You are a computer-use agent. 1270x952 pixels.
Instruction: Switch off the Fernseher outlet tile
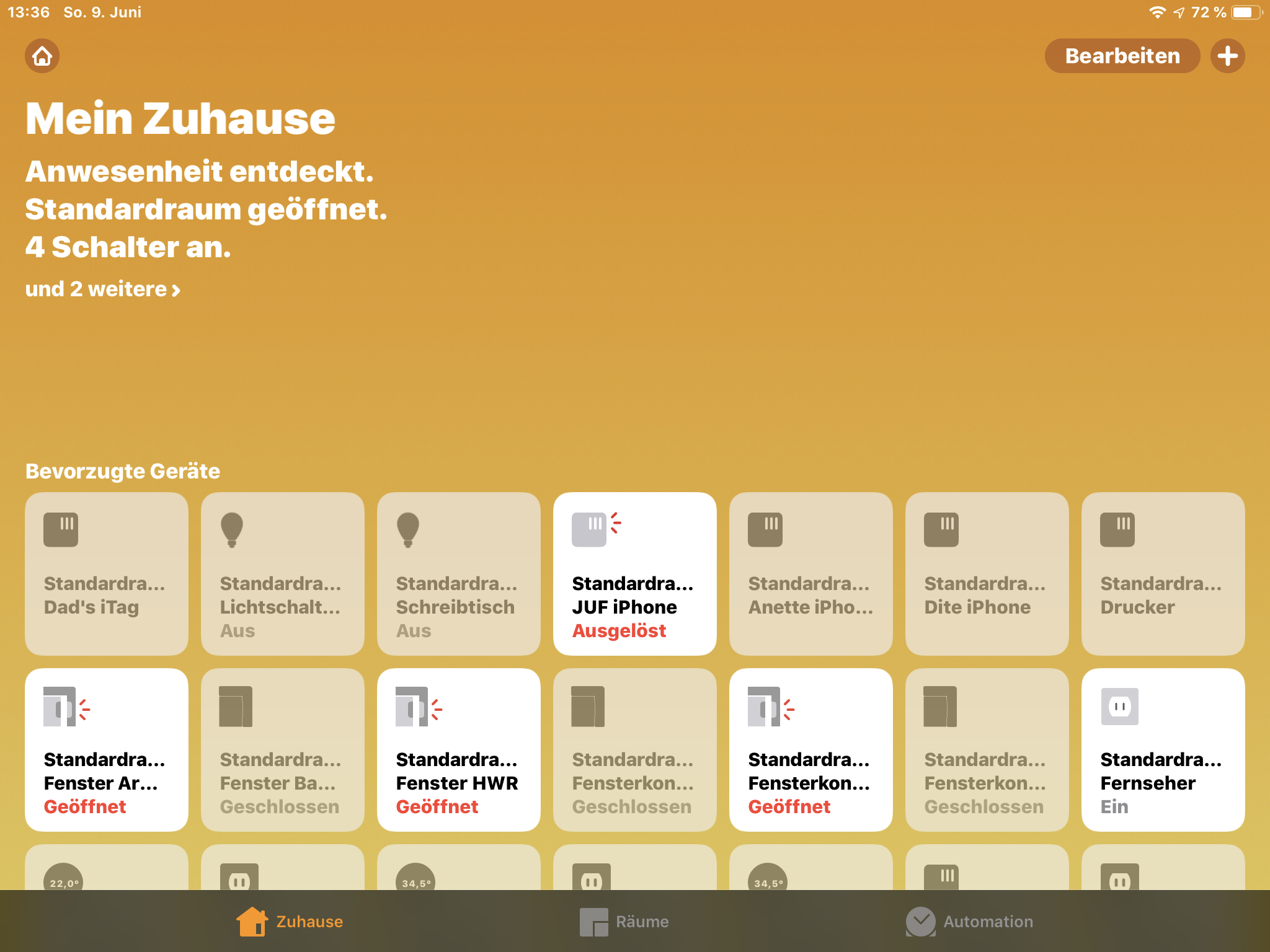click(1163, 750)
